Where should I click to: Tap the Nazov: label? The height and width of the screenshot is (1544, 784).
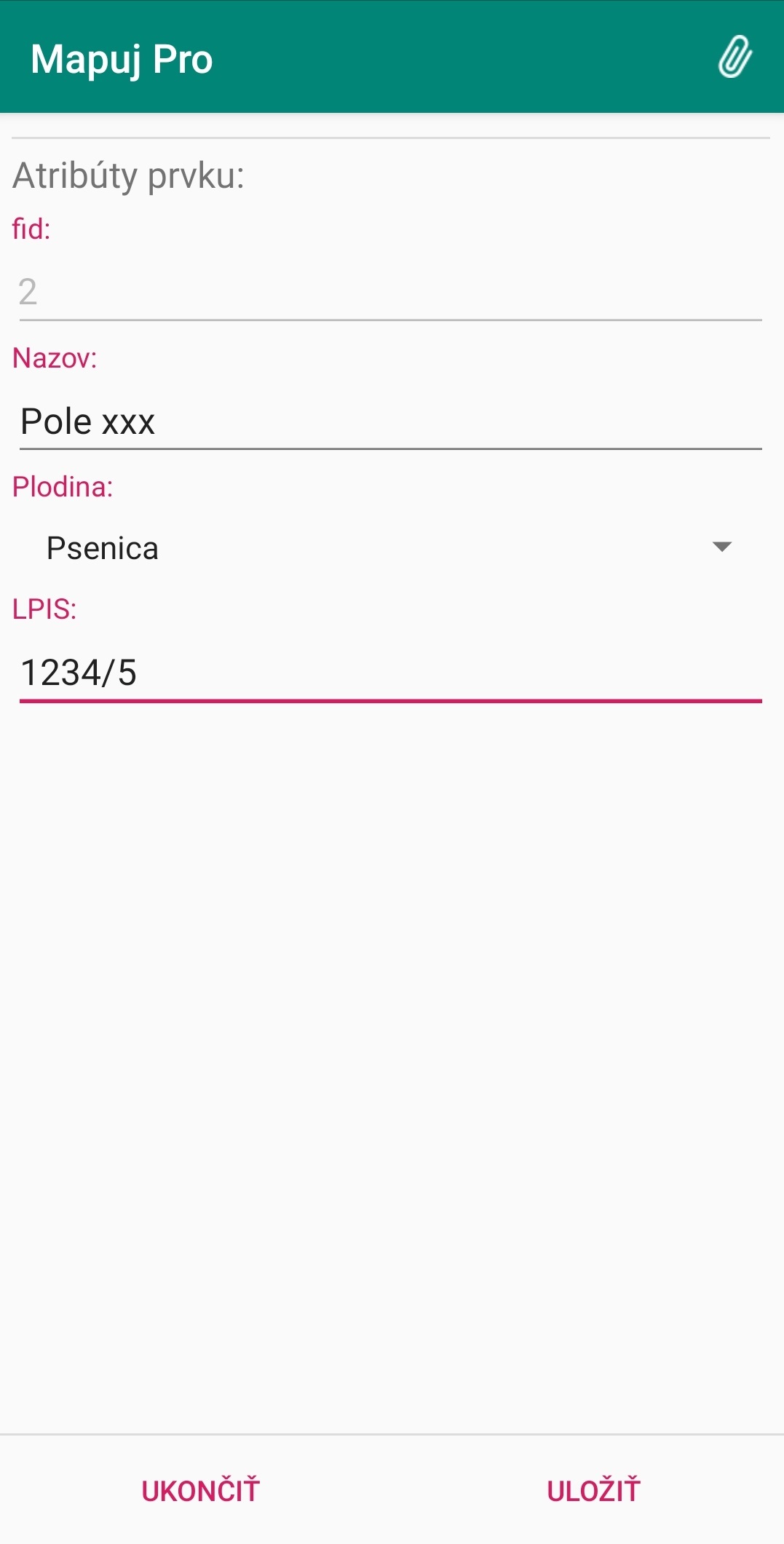(55, 358)
